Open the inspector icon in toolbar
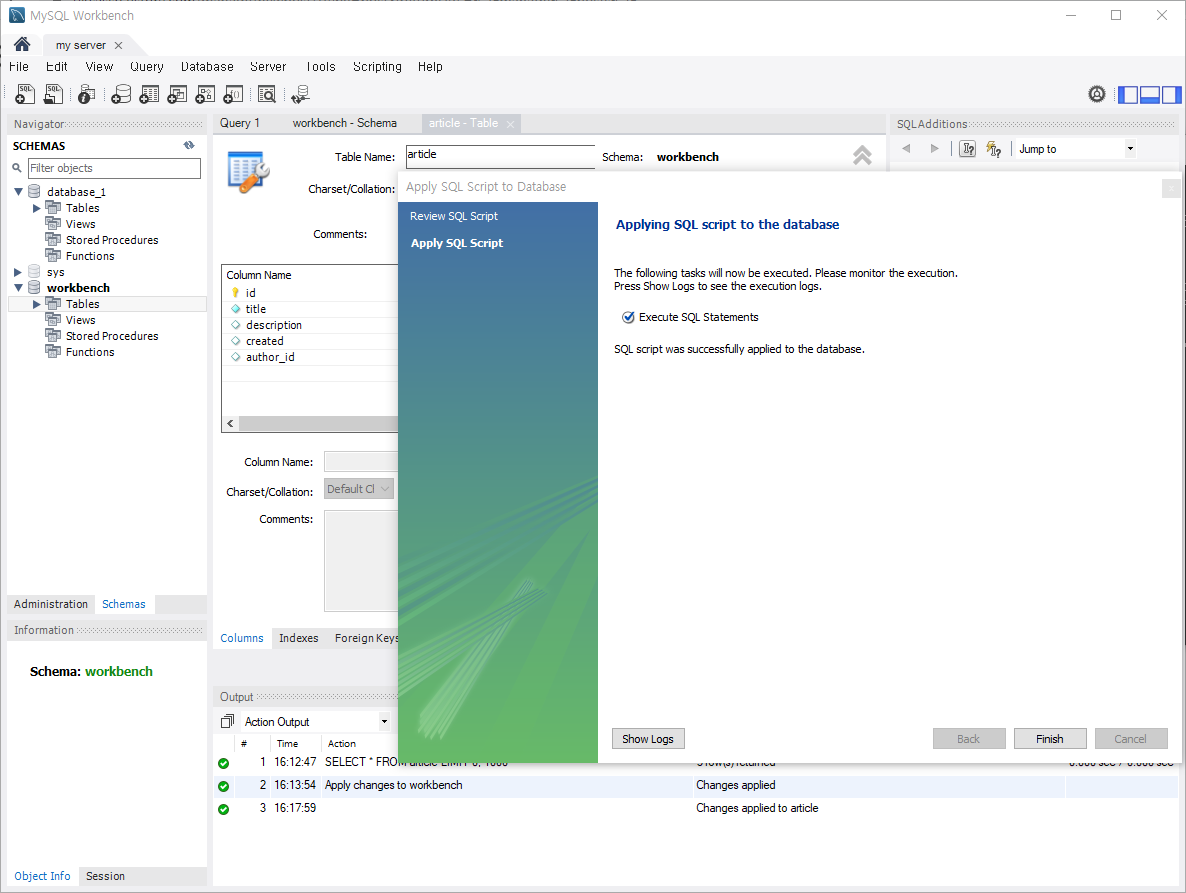 pyautogui.click(x=87, y=94)
